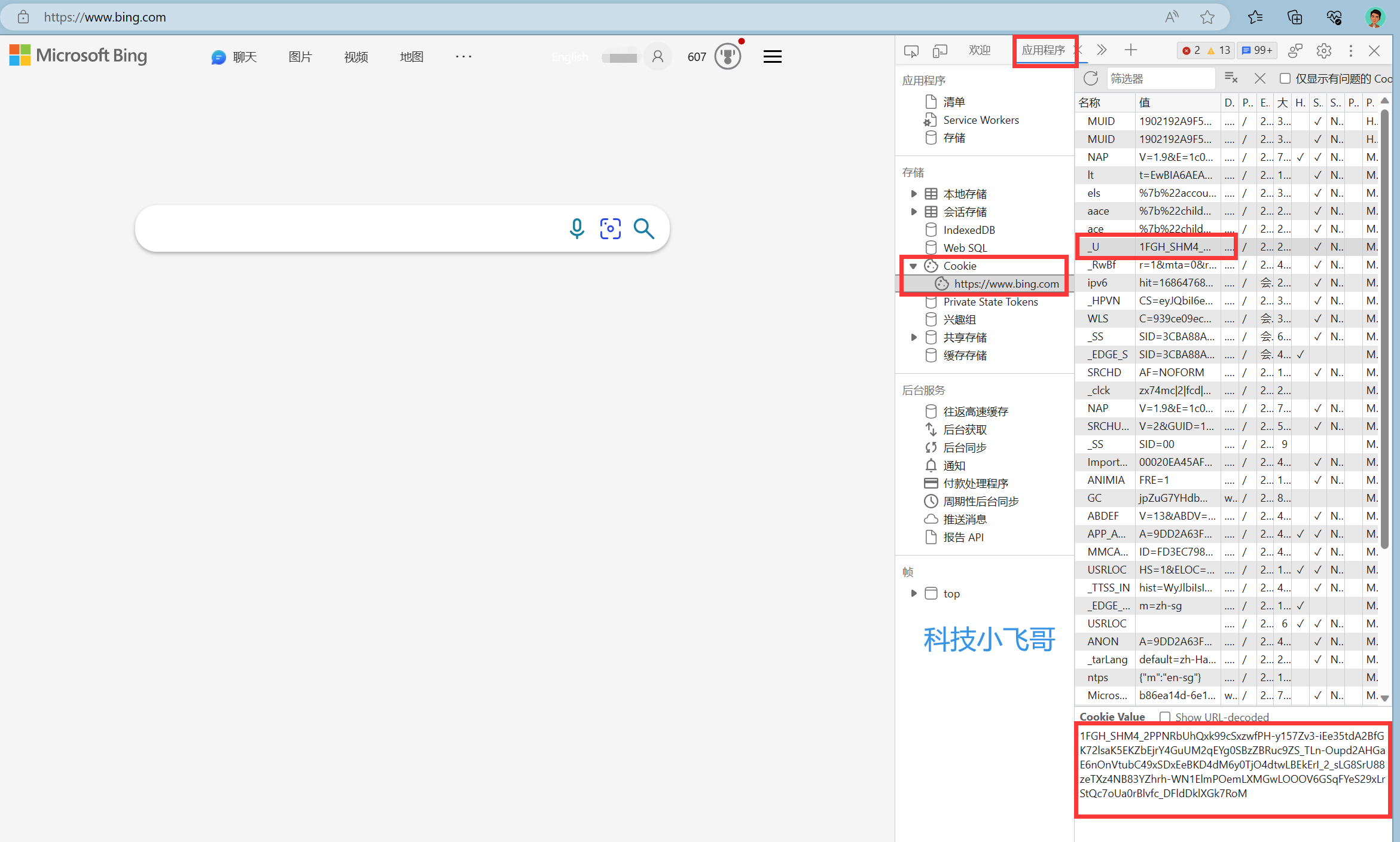Click the browser profile picture
The image size is (1400, 842).
pyautogui.click(x=1375, y=17)
